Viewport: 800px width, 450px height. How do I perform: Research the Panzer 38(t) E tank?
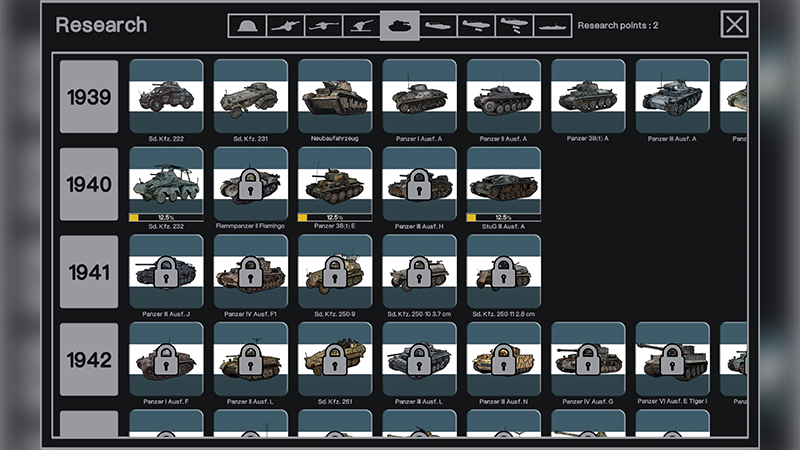pos(335,184)
